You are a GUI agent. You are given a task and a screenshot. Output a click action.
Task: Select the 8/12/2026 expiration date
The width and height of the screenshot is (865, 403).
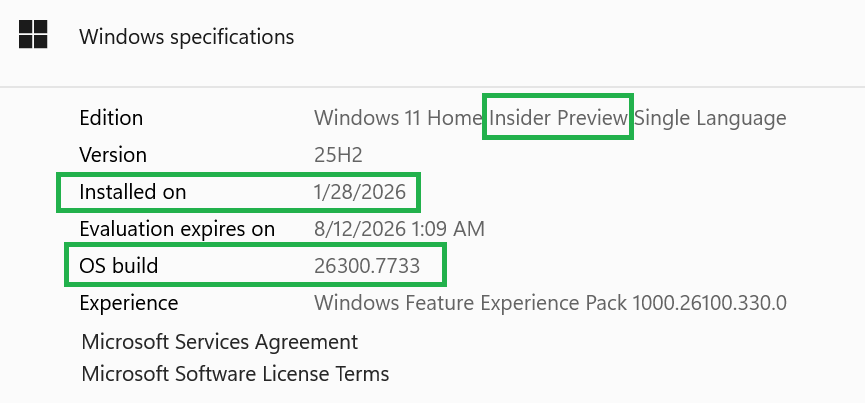click(x=359, y=229)
